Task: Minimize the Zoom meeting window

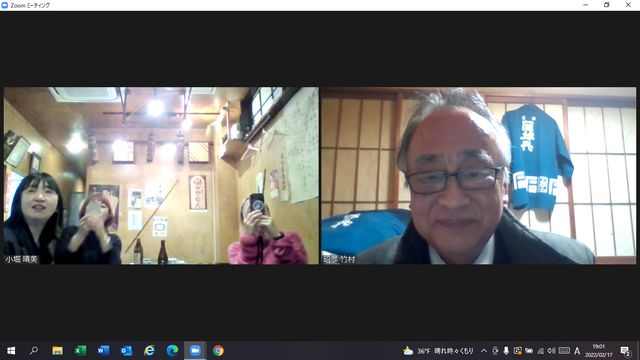Action: point(586,5)
